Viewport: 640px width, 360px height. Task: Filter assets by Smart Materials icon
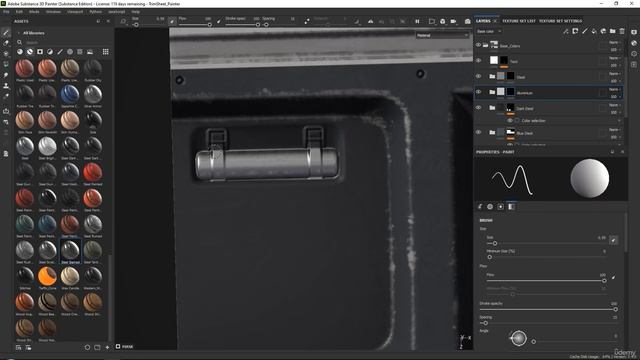pyautogui.click(x=30, y=52)
